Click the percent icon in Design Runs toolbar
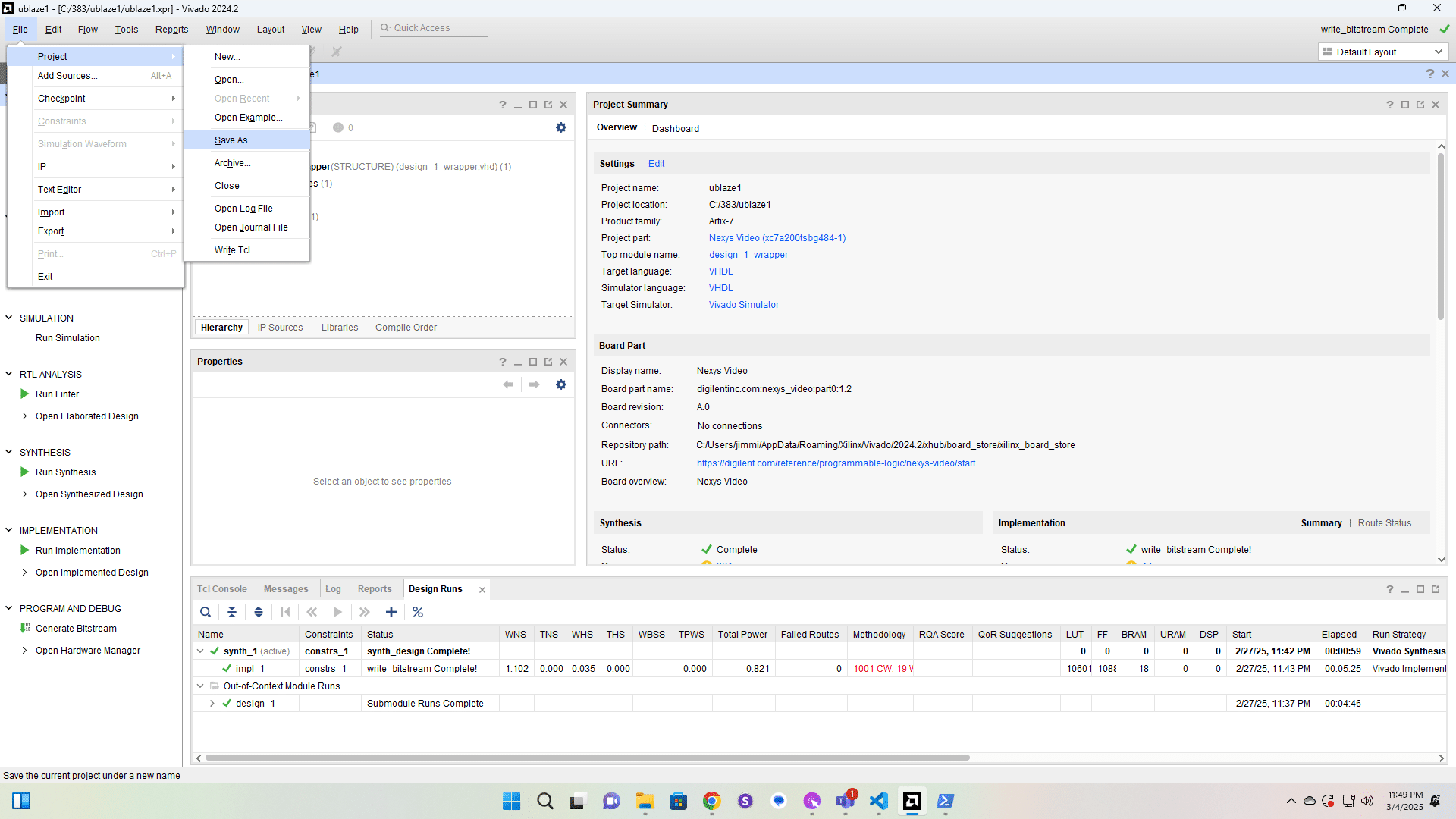The height and width of the screenshot is (819, 1456). click(x=418, y=612)
